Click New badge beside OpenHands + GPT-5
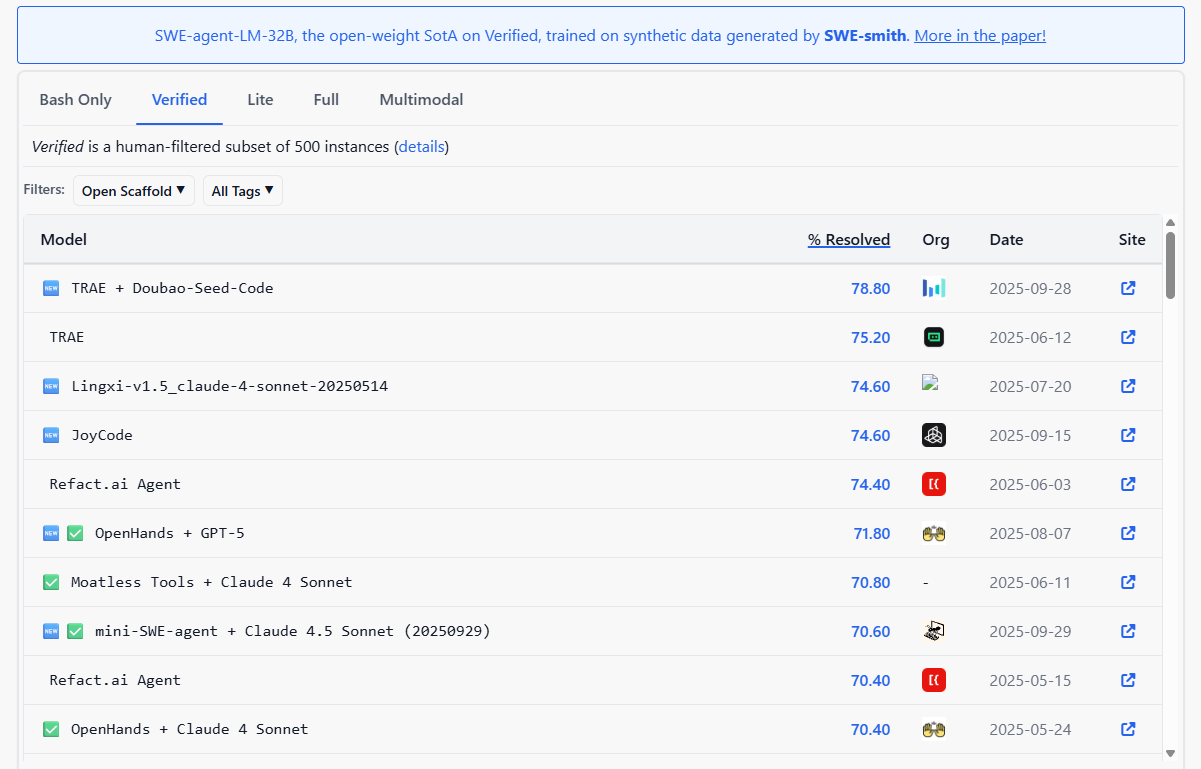 51,533
